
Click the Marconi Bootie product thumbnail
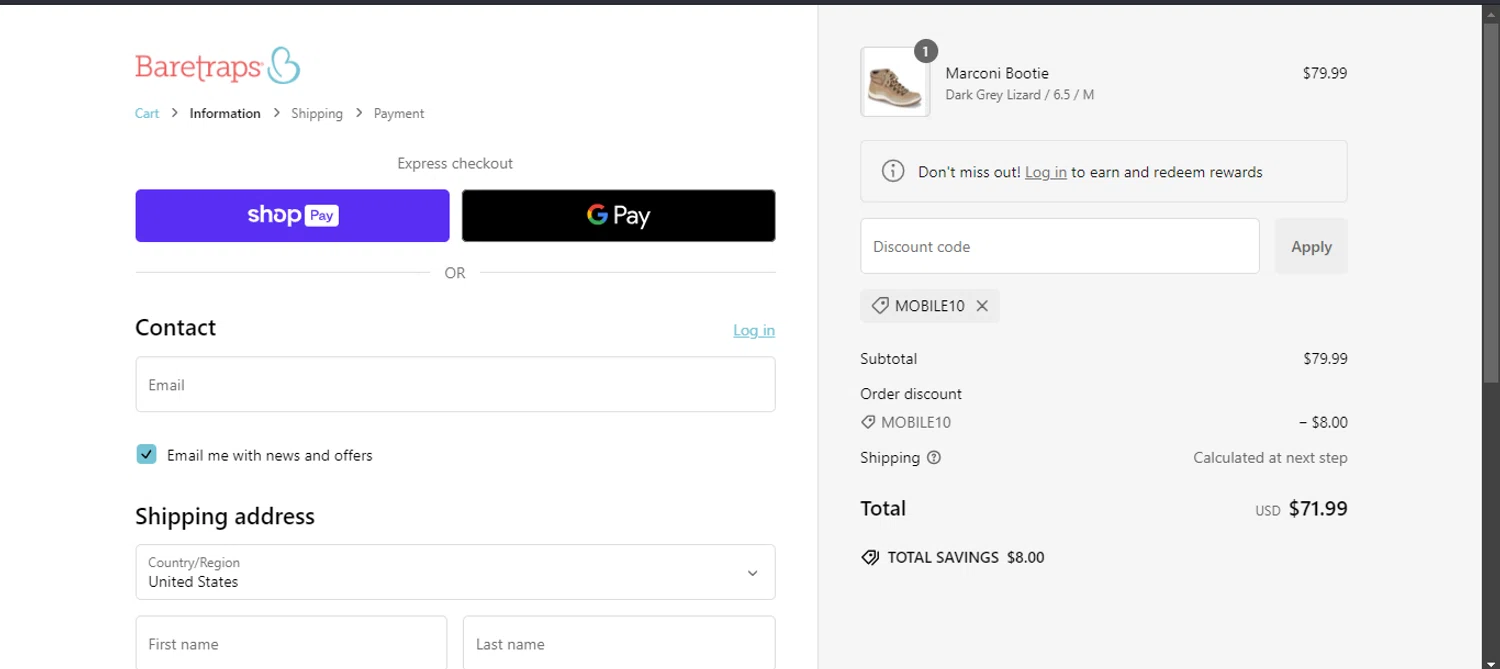click(x=895, y=82)
